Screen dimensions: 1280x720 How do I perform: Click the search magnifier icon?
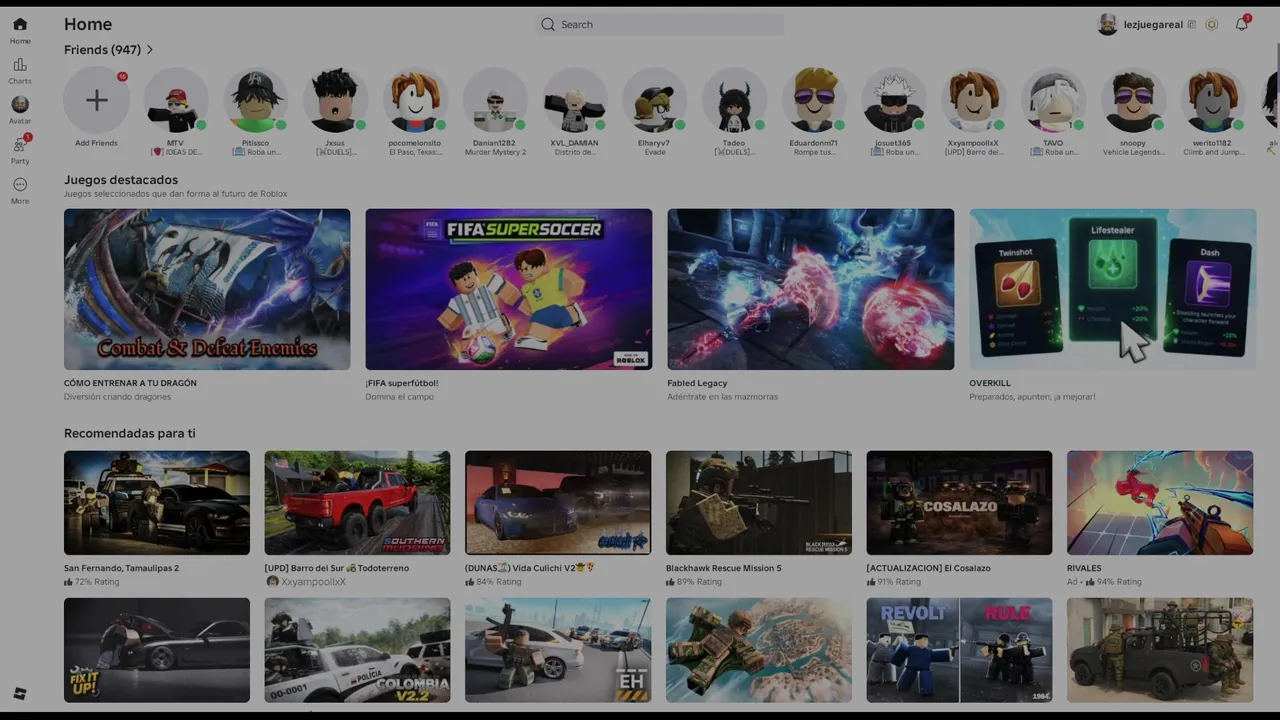click(x=548, y=25)
